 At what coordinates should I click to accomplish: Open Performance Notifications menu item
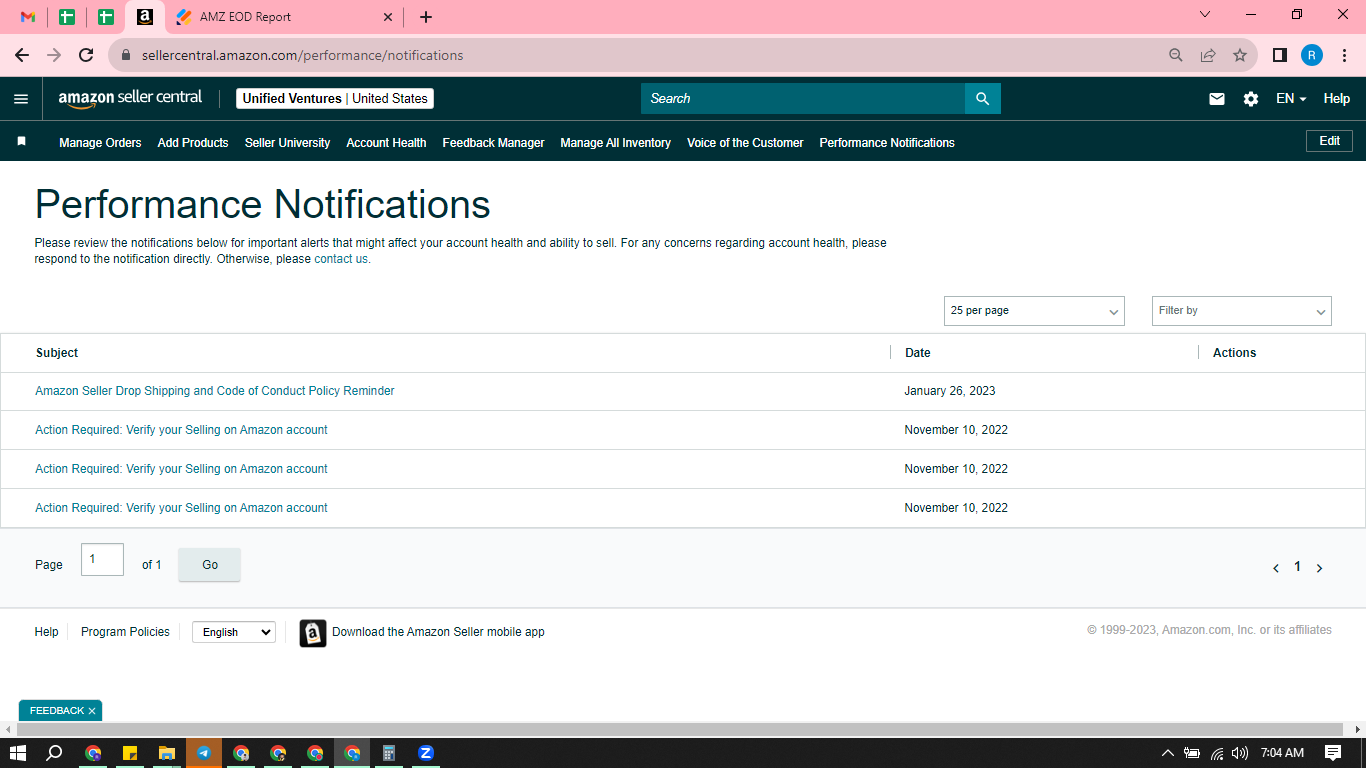coord(887,143)
